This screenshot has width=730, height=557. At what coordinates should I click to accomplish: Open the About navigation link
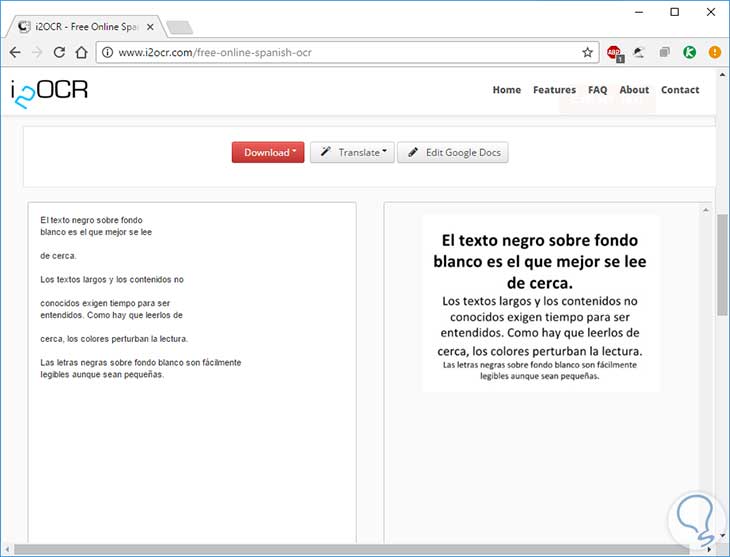pyautogui.click(x=634, y=90)
